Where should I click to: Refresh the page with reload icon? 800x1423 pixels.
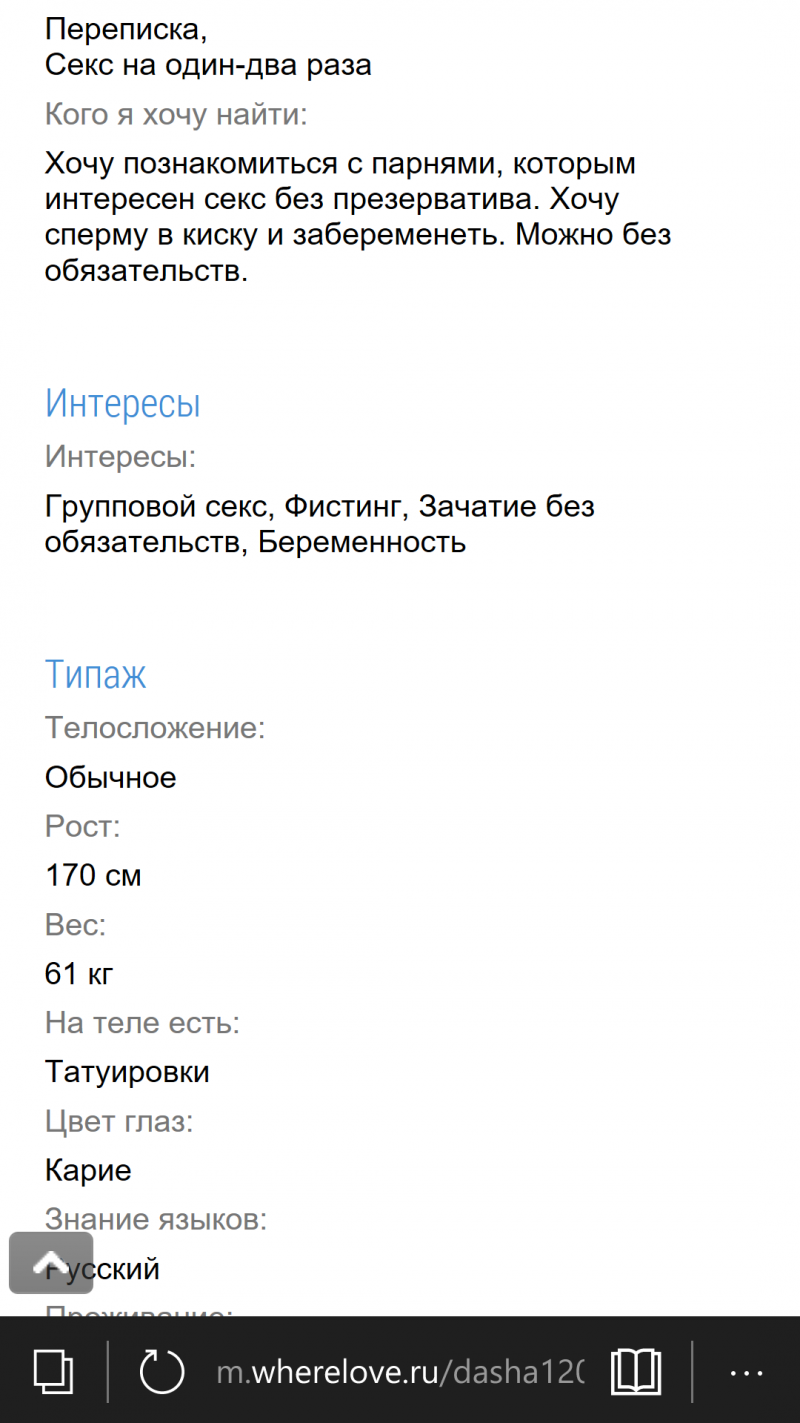click(161, 1371)
